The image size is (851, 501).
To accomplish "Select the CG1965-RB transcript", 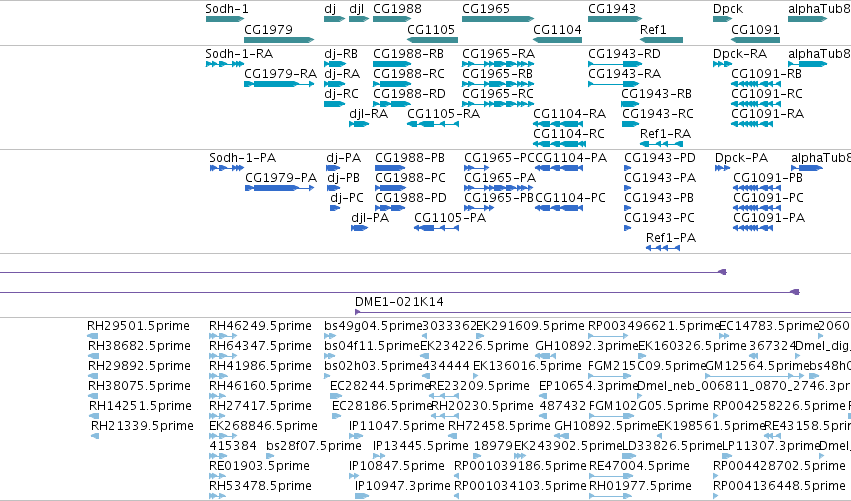I will click(x=498, y=84).
